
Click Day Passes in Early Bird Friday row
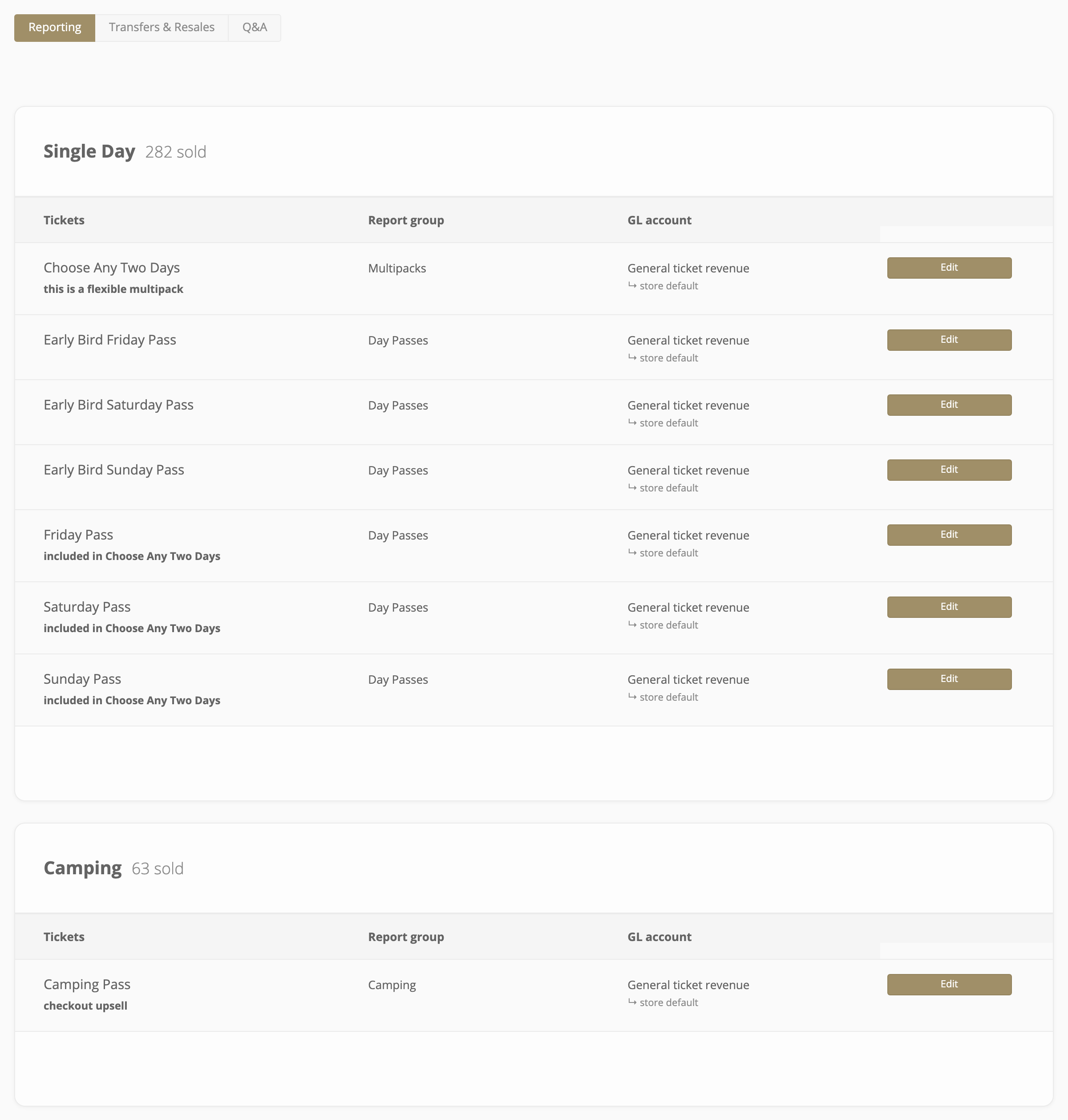[x=398, y=341]
